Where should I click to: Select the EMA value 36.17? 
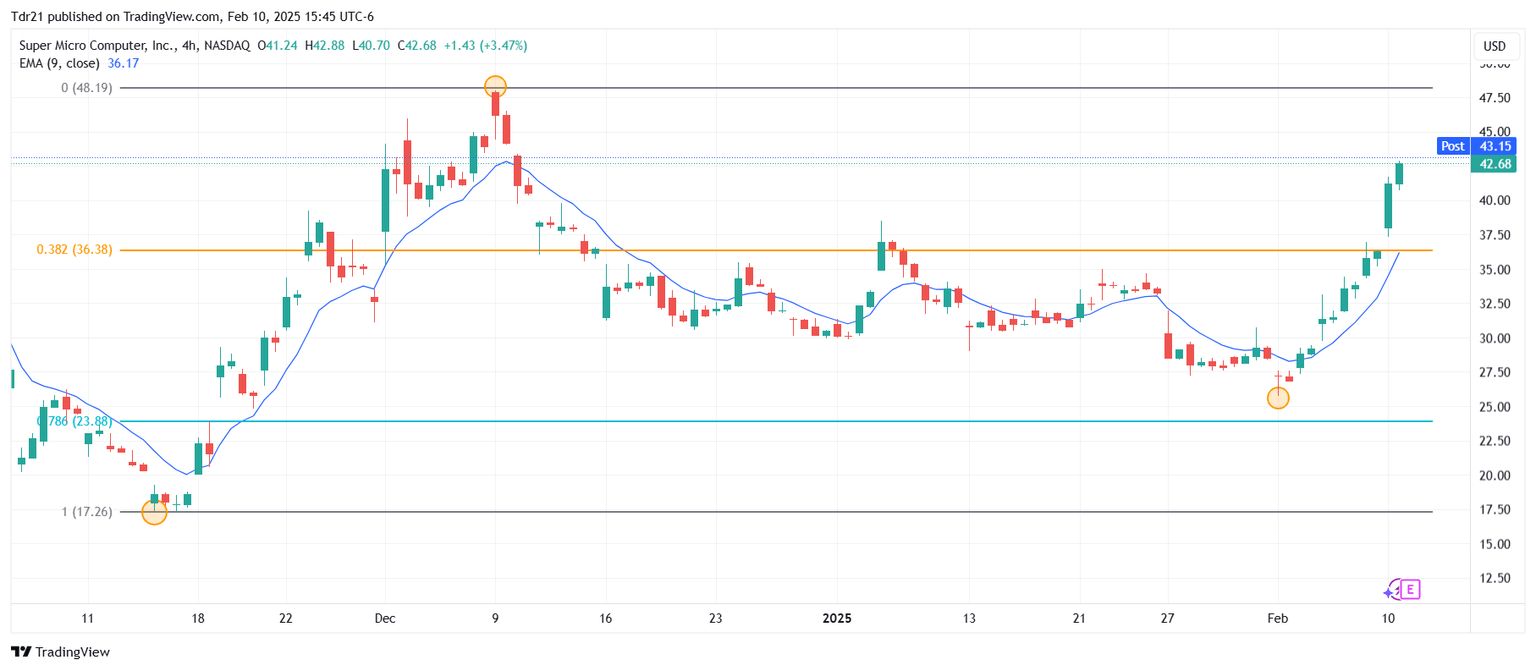tap(123, 63)
